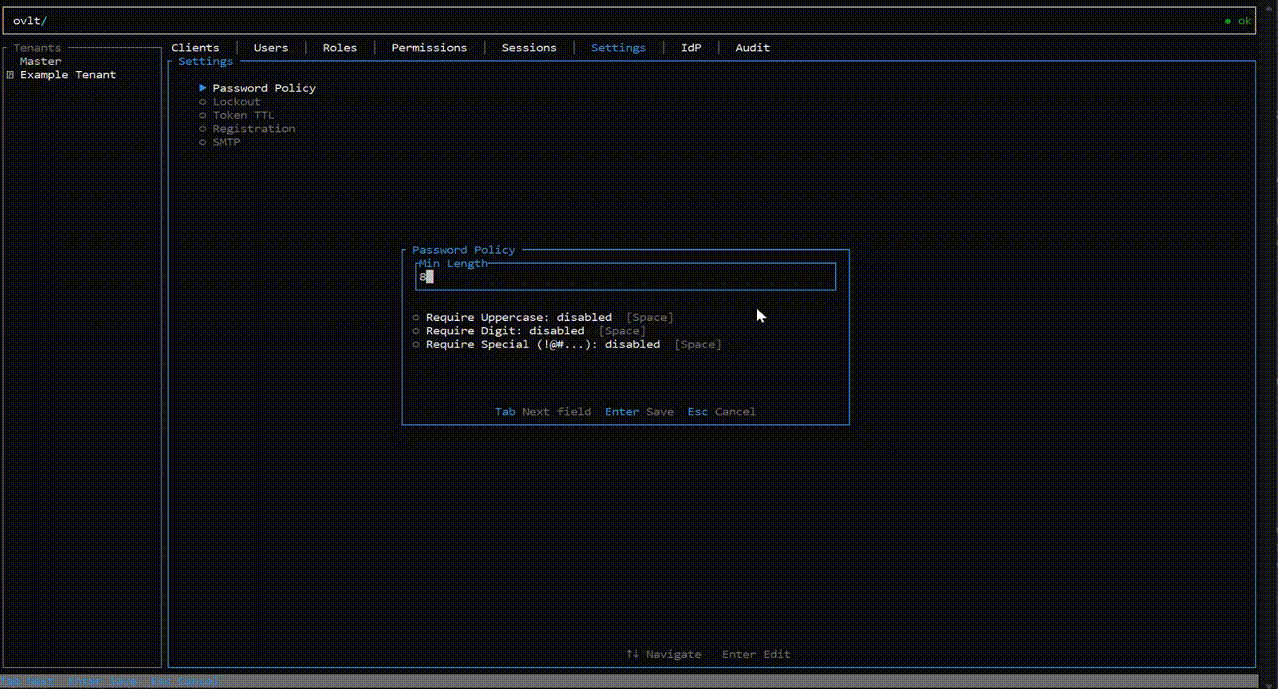Switch to the Clients tab

point(195,47)
